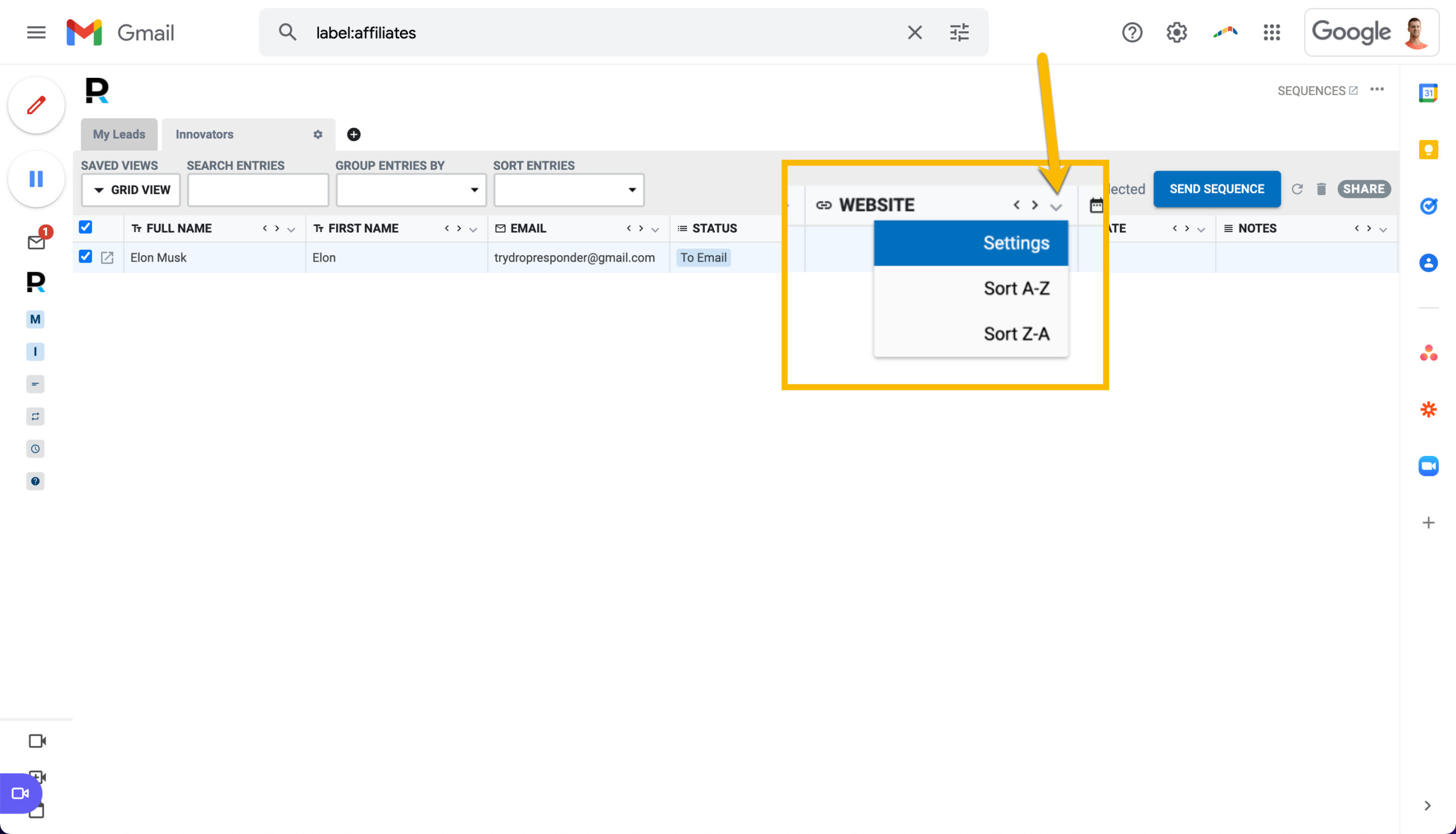Focus the Search Entries field
The height and width of the screenshot is (834, 1456).
click(x=258, y=190)
